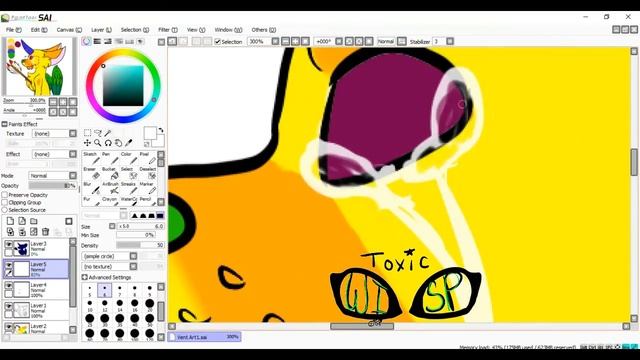Select the zoom magnifier tool
The image size is (640, 360).
[x=98, y=143]
